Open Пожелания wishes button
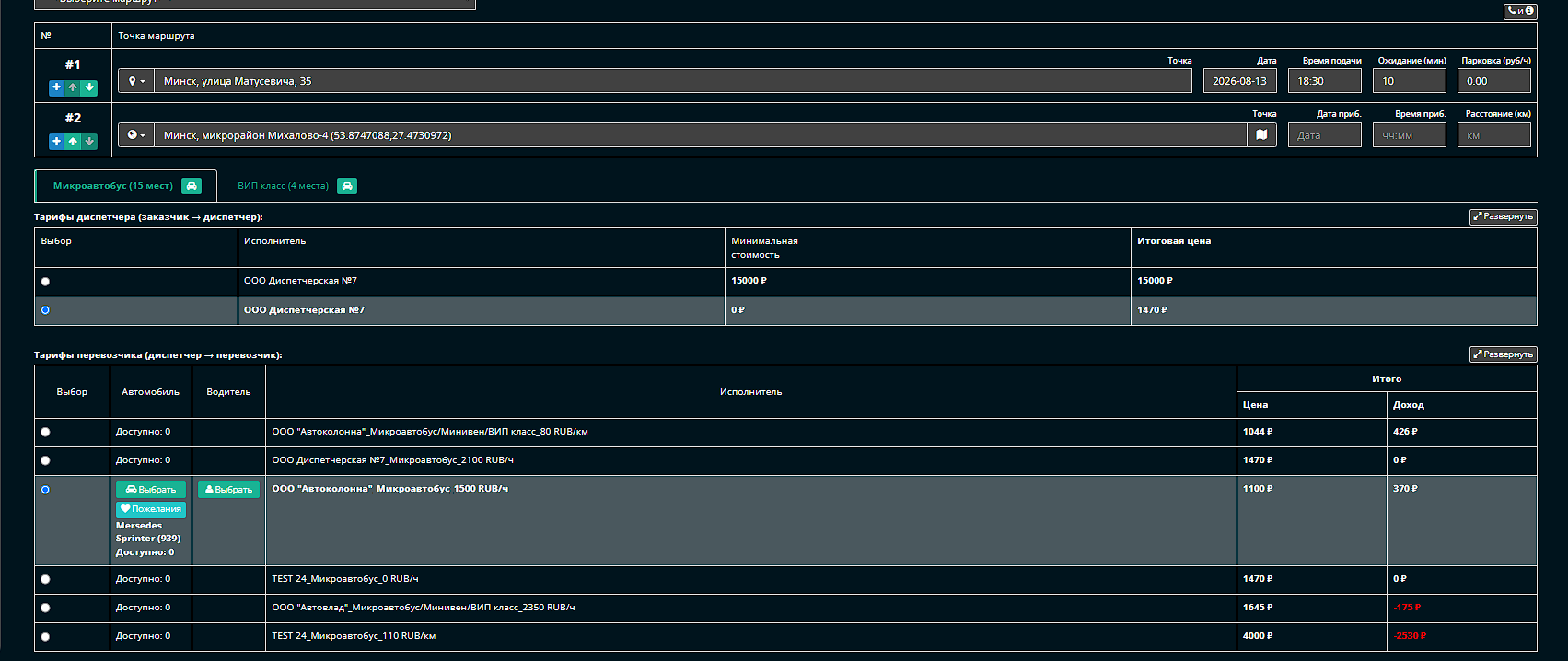Screen dimensions: 1568x661 (x=151, y=509)
